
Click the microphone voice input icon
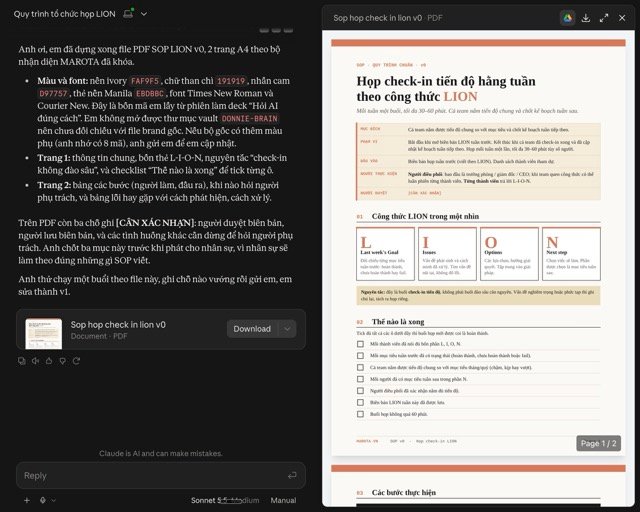43,500
